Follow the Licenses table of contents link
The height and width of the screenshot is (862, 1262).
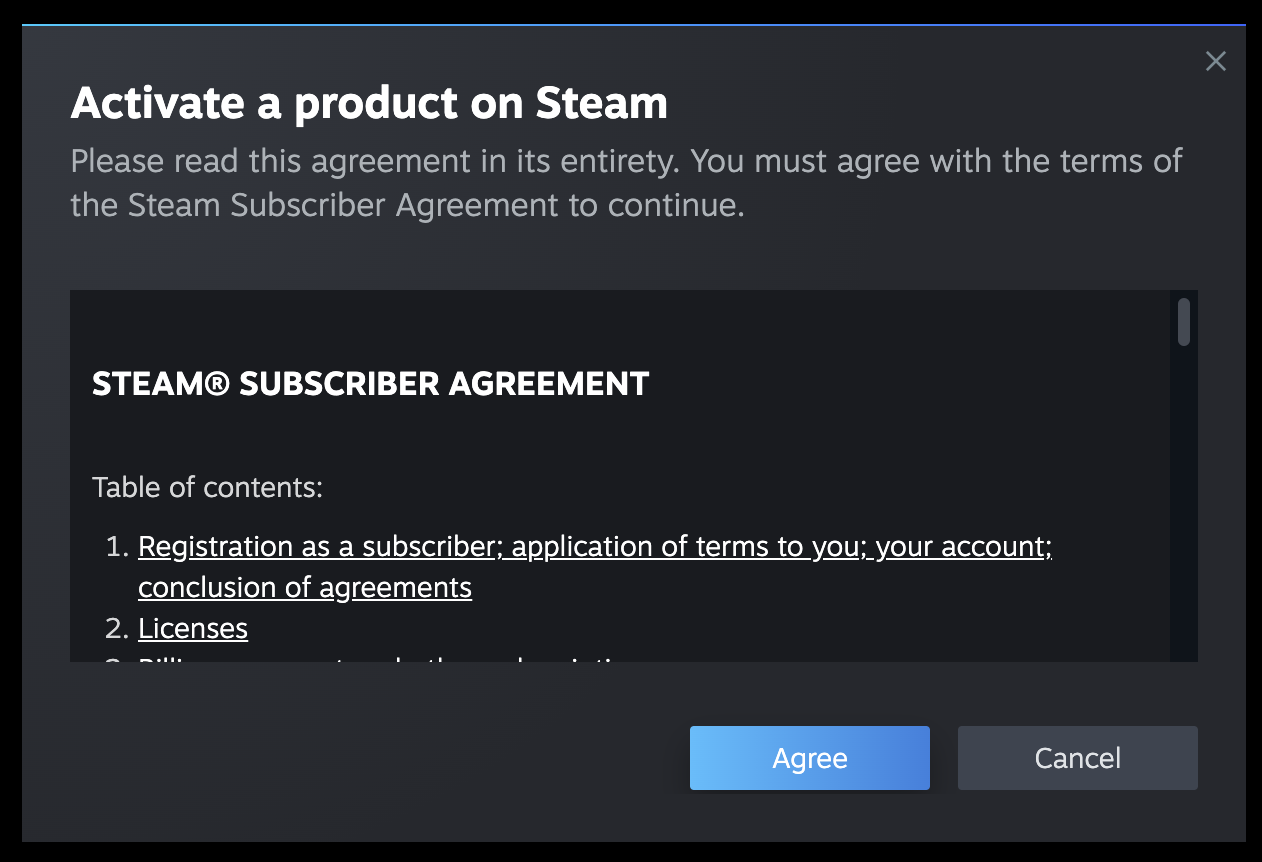(193, 628)
